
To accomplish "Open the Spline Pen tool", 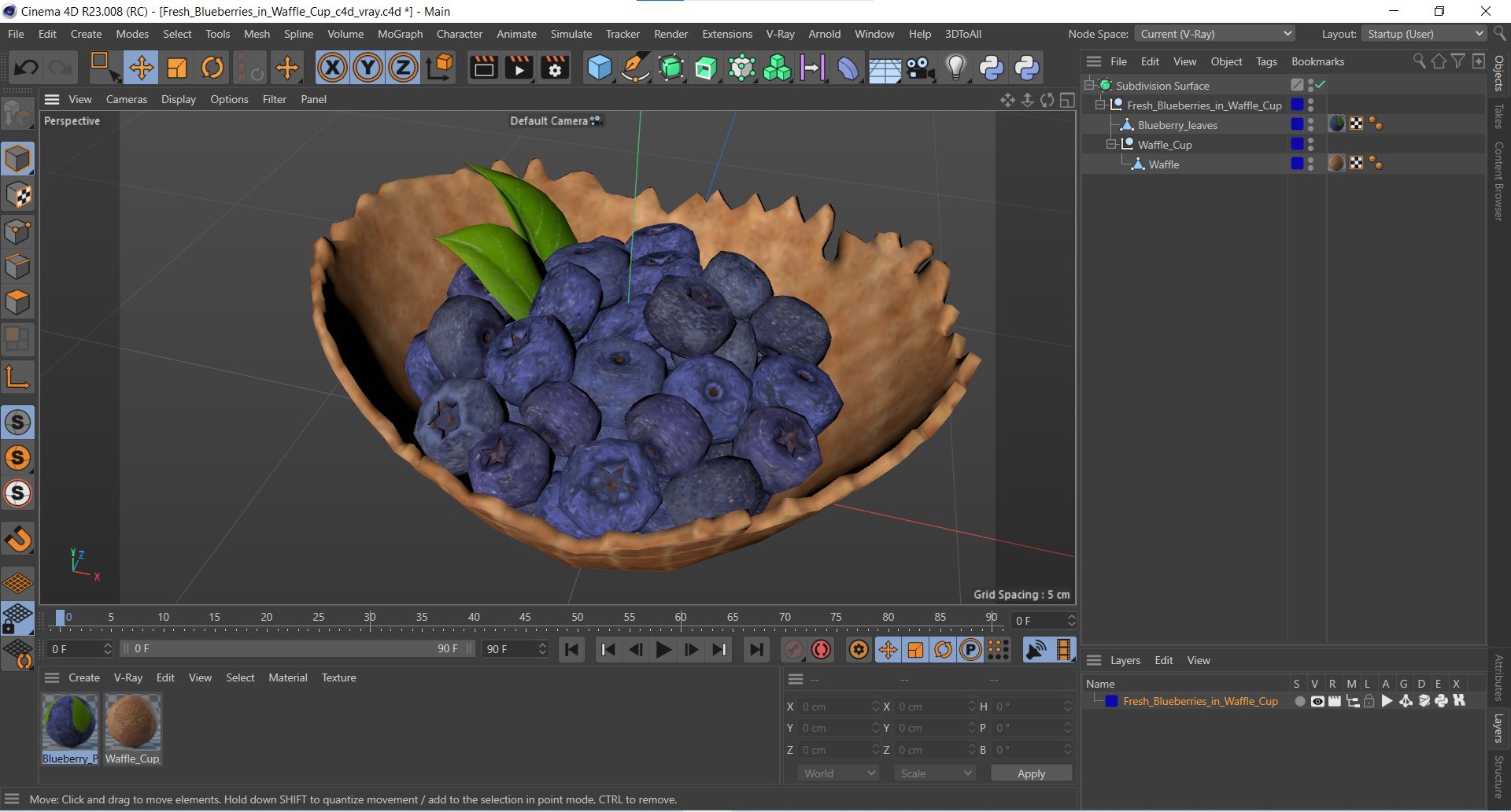I will [x=635, y=68].
